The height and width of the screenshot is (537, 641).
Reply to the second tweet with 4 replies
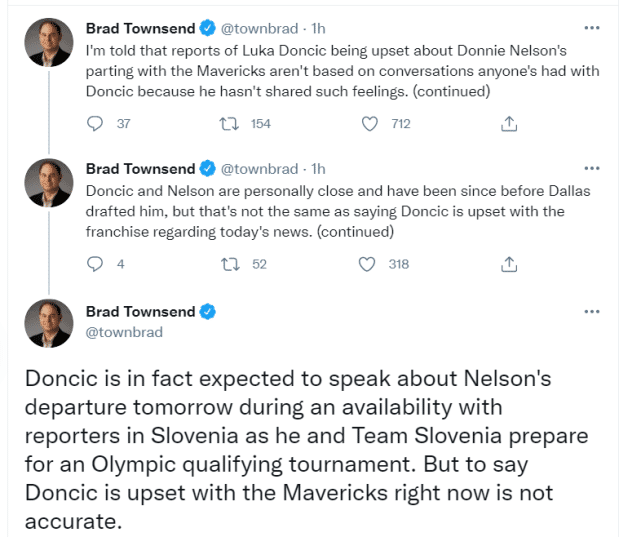tap(96, 264)
